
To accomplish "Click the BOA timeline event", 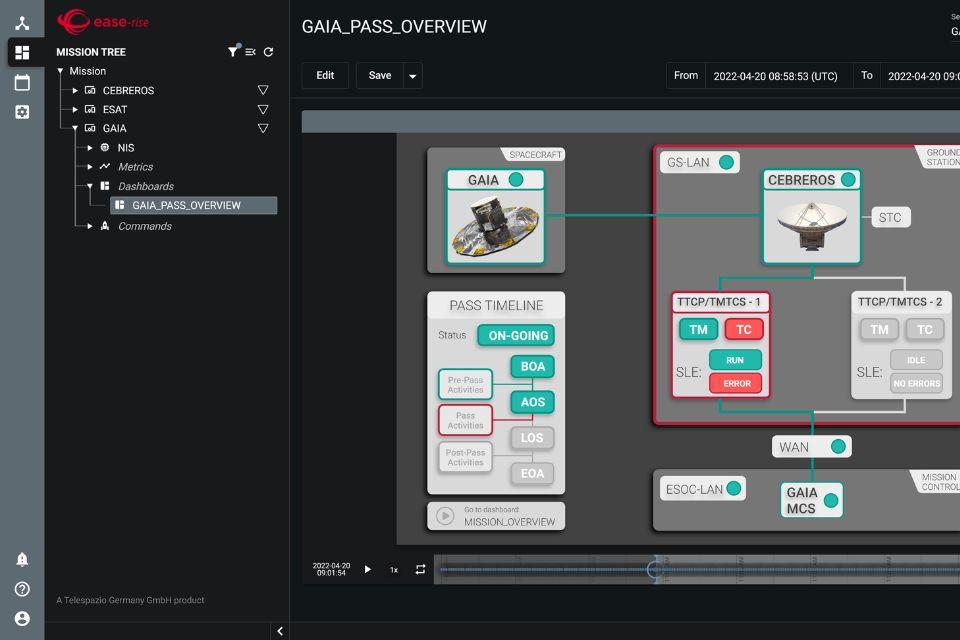I will 533,366.
